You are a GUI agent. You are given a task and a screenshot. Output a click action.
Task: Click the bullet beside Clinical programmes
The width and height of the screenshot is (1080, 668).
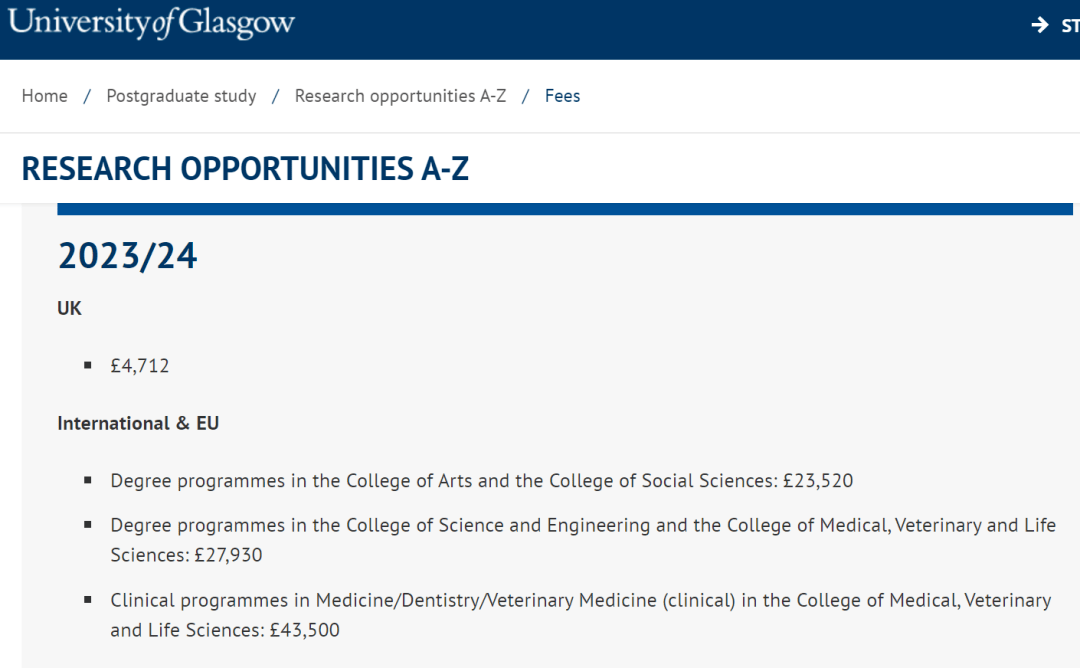click(87, 600)
